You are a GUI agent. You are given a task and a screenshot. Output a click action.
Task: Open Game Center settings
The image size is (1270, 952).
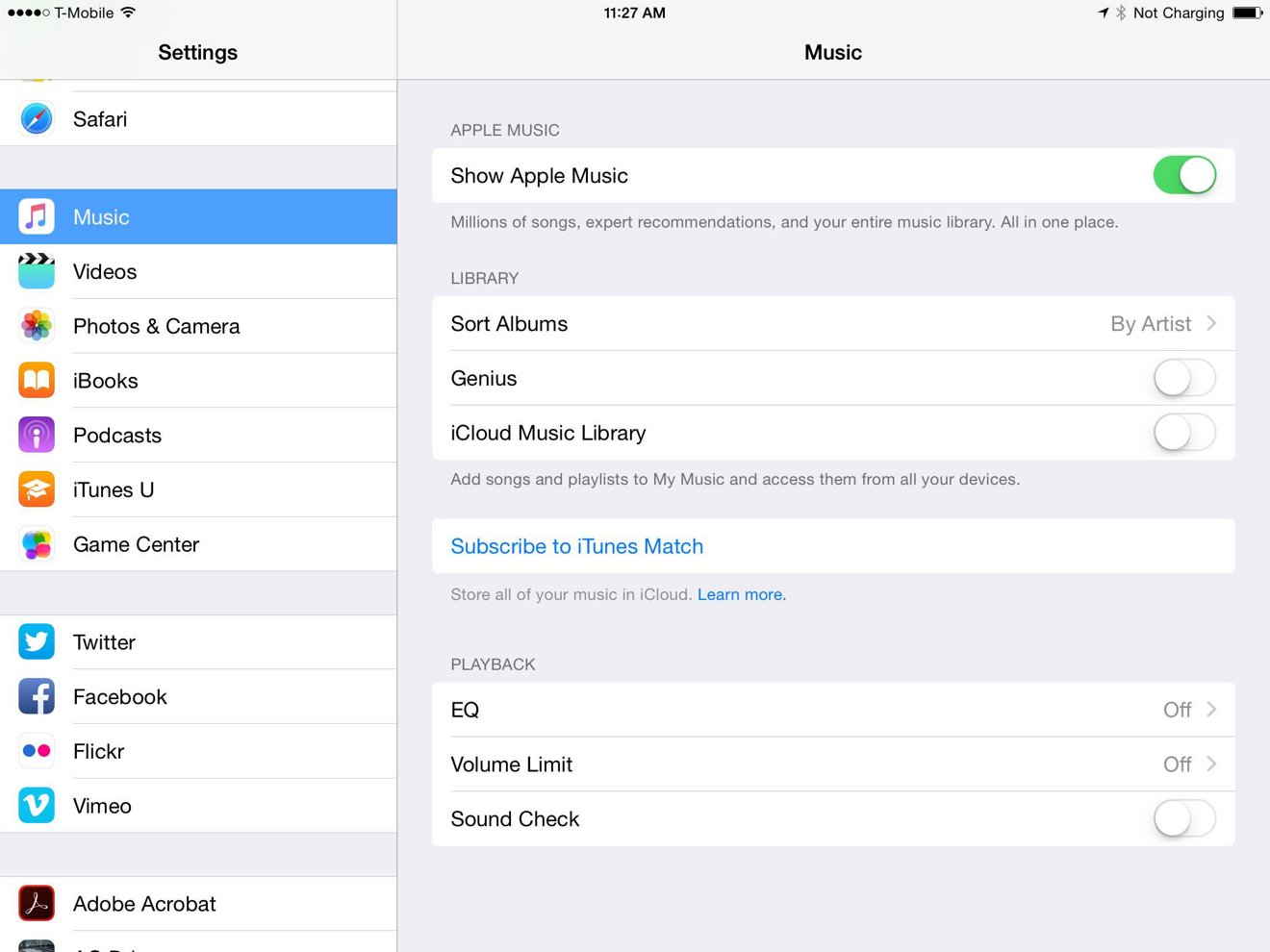198,544
